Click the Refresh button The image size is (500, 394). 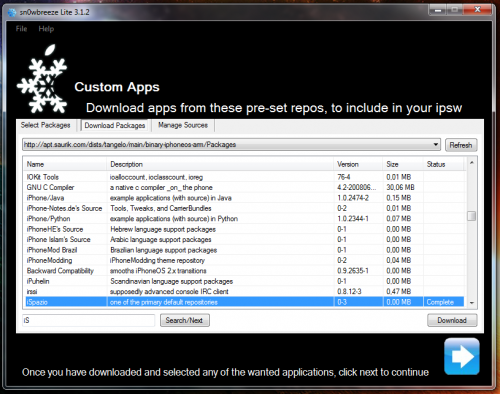[x=461, y=145]
